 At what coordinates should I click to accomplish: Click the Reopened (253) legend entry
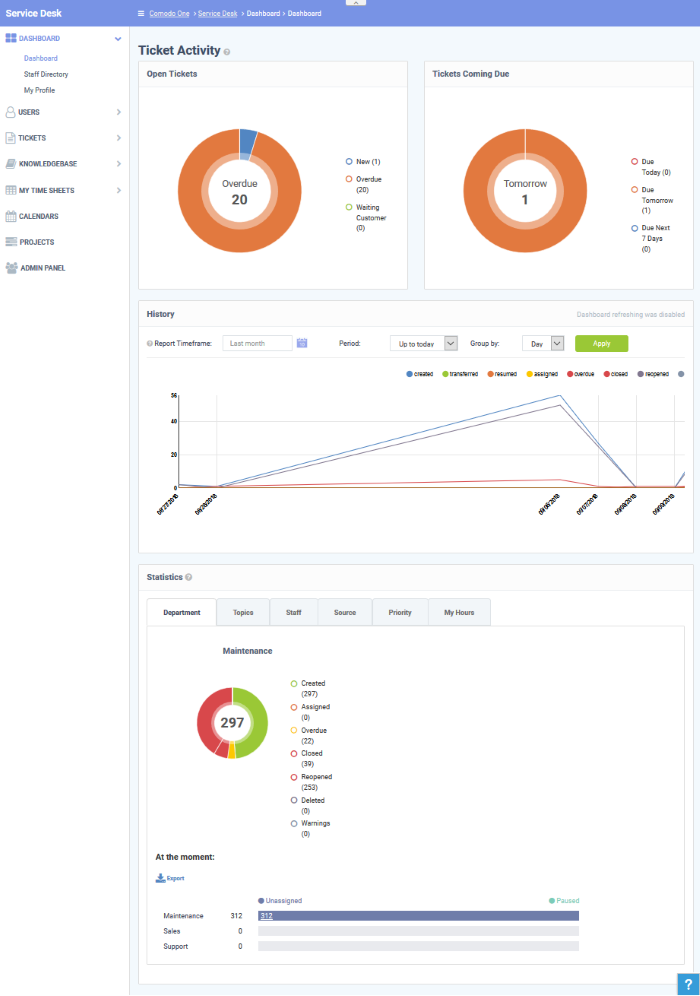pyautogui.click(x=311, y=782)
